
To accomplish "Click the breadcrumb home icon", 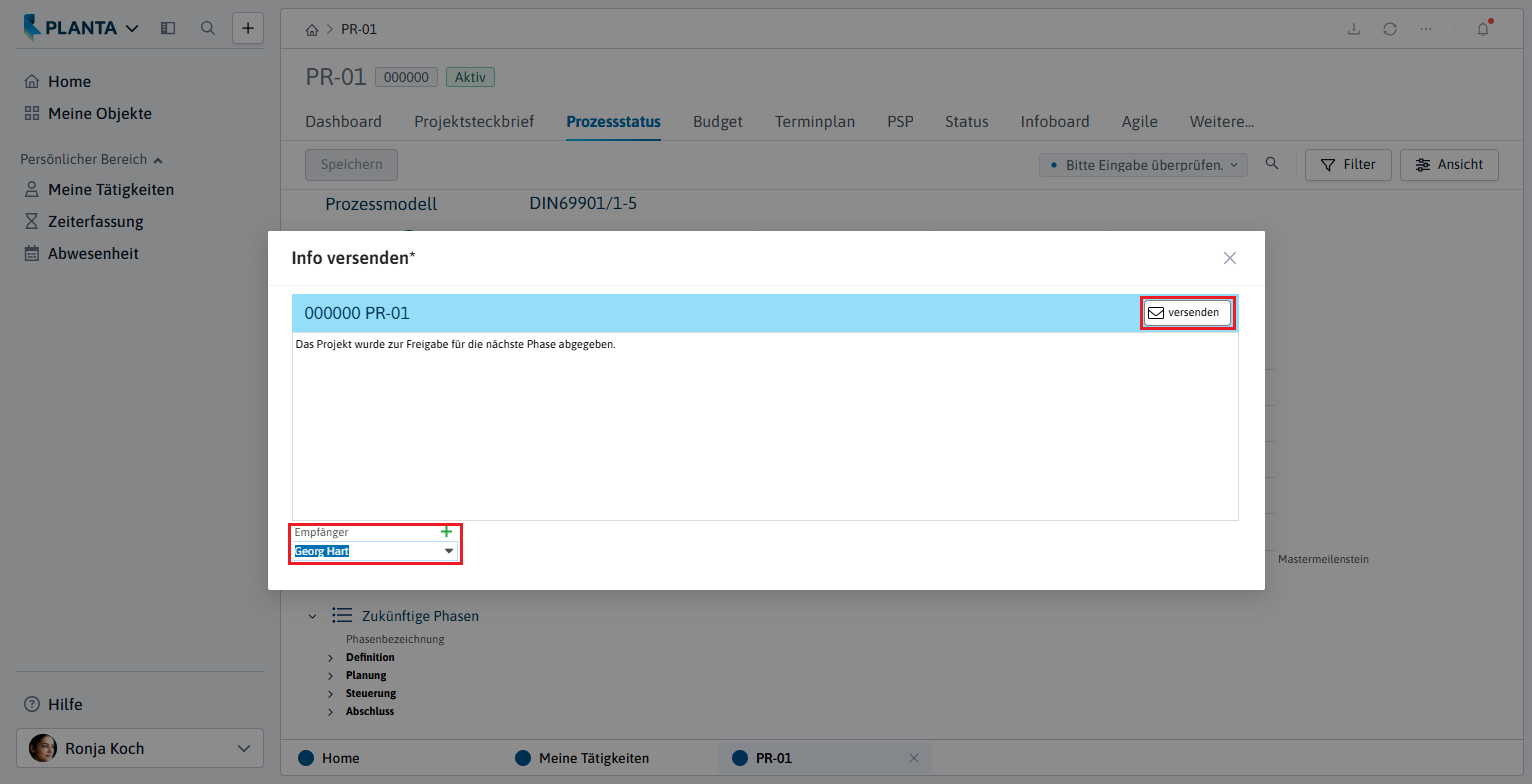I will (312, 30).
